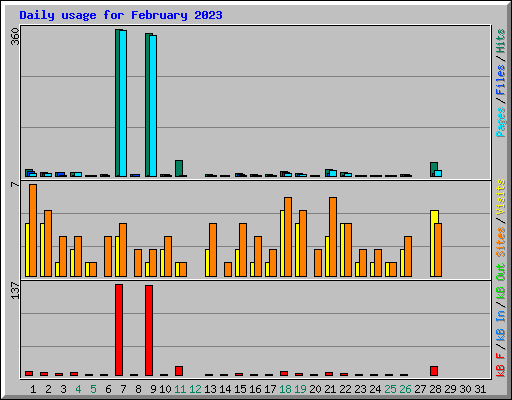The height and width of the screenshot is (400, 512).
Task: Click the orange sites bar for day 18
Action: (288, 237)
